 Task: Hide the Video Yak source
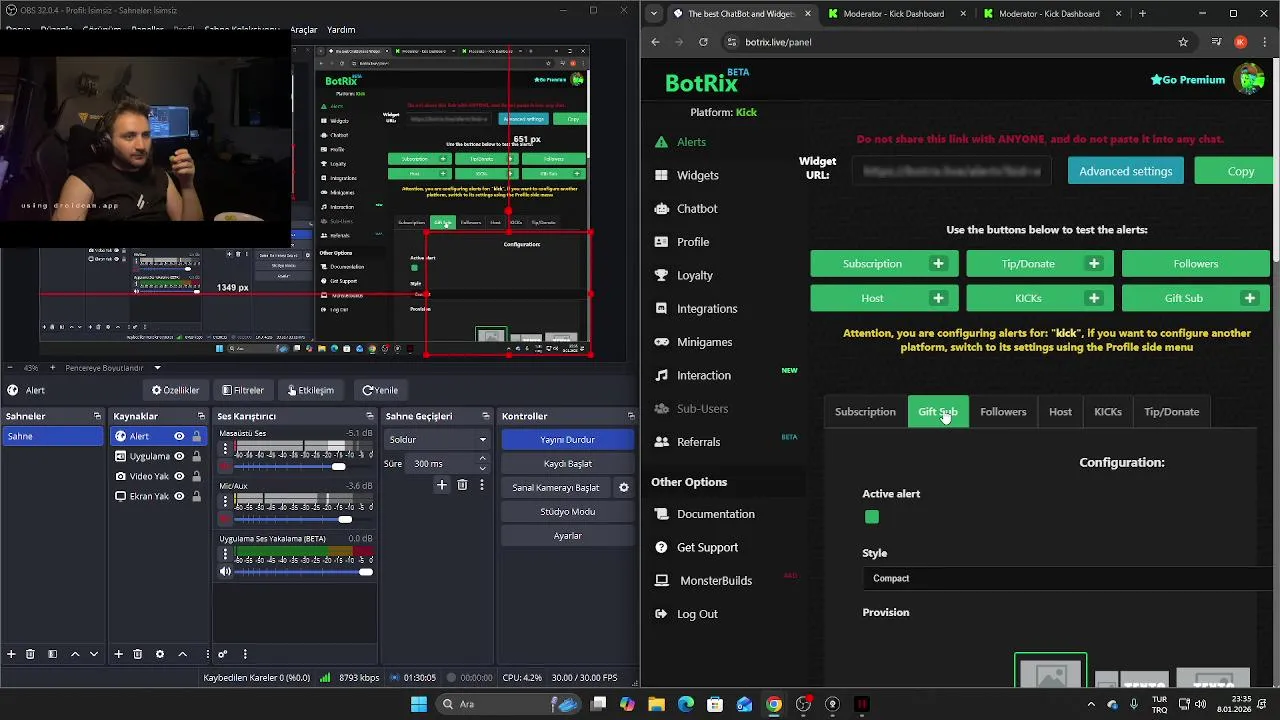click(x=179, y=476)
